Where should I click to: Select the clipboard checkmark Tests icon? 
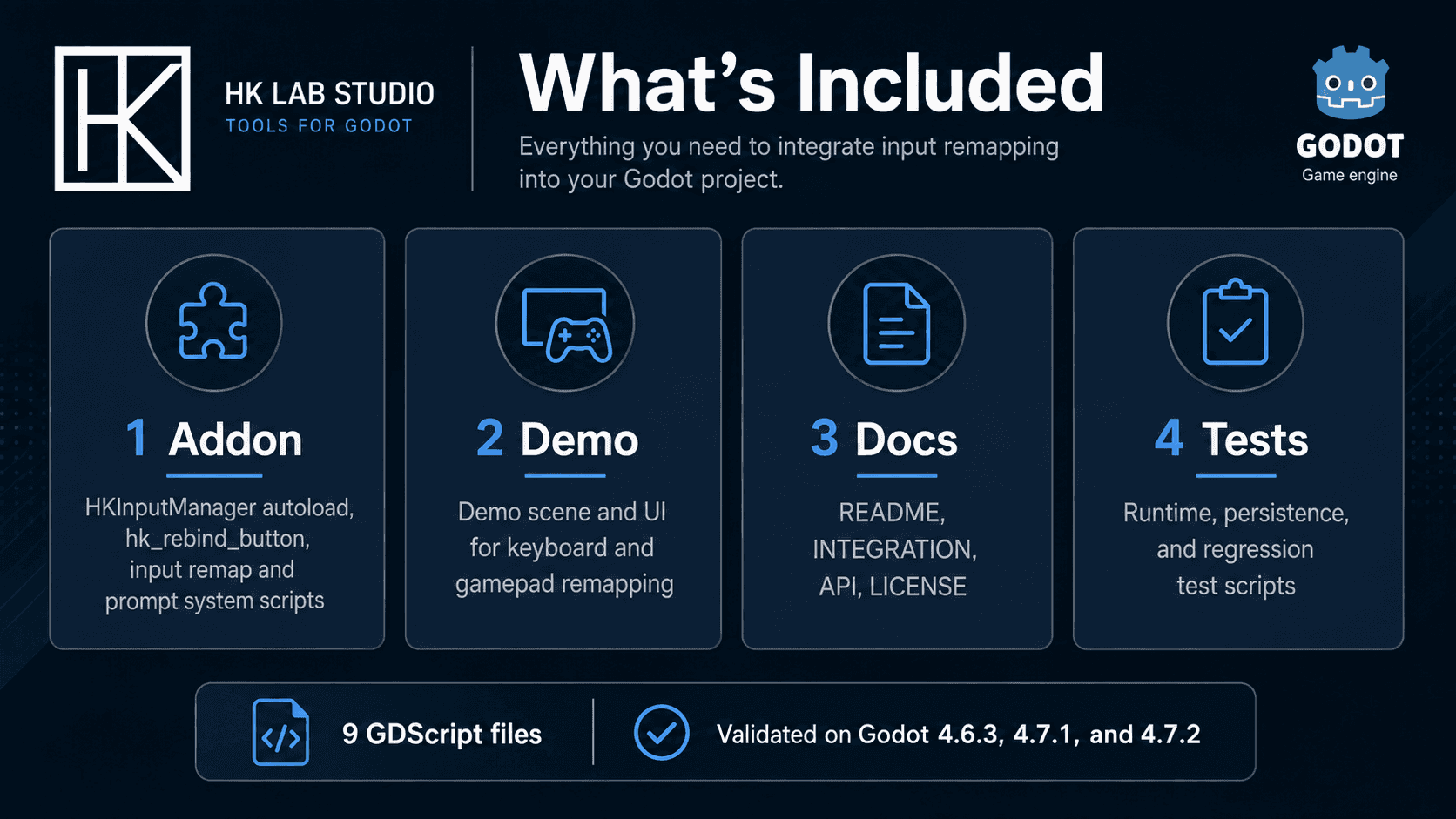(x=1235, y=322)
